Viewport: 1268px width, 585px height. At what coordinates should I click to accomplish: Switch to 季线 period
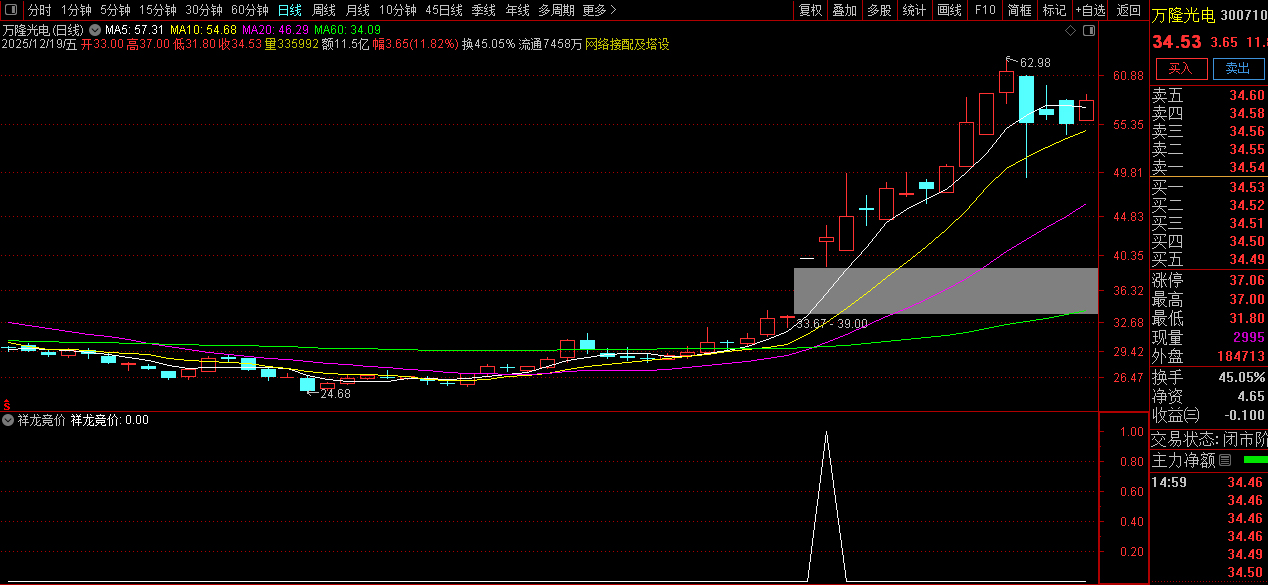click(x=483, y=10)
